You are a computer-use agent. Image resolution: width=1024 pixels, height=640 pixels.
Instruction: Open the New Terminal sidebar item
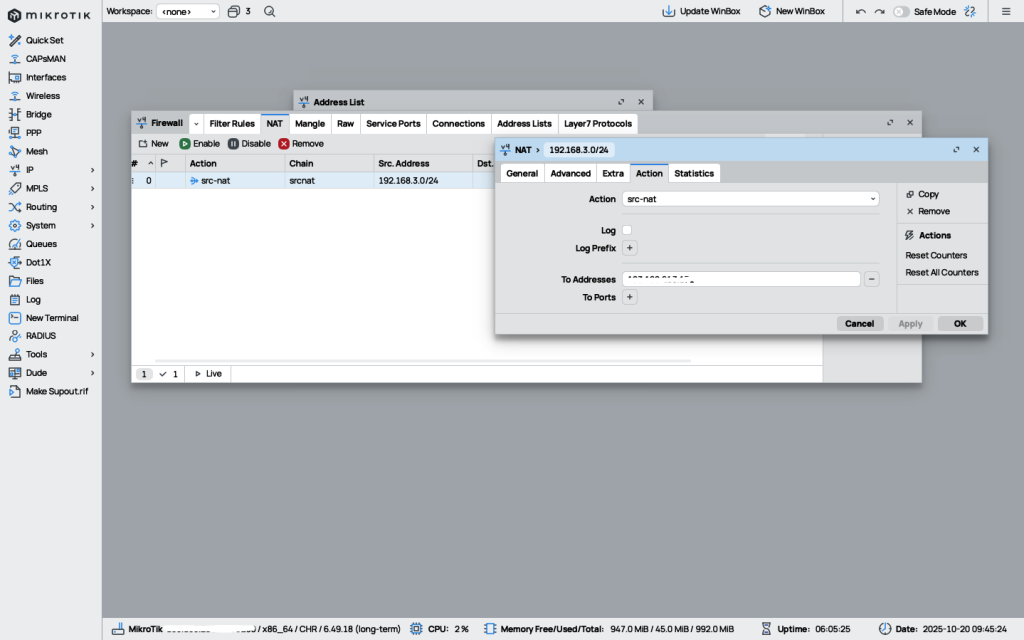coord(15,318)
